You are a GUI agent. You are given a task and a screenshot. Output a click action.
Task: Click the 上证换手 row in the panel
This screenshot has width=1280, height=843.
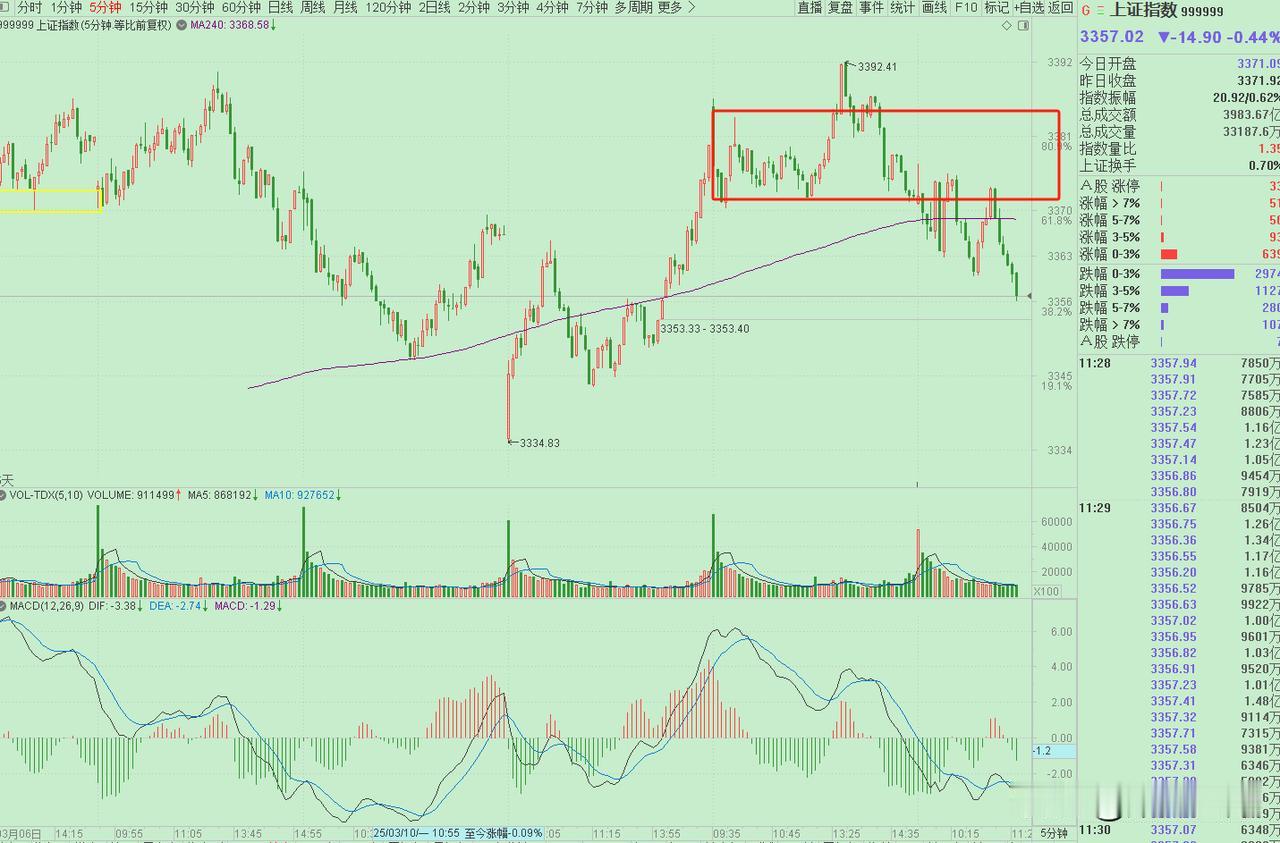click(1179, 165)
